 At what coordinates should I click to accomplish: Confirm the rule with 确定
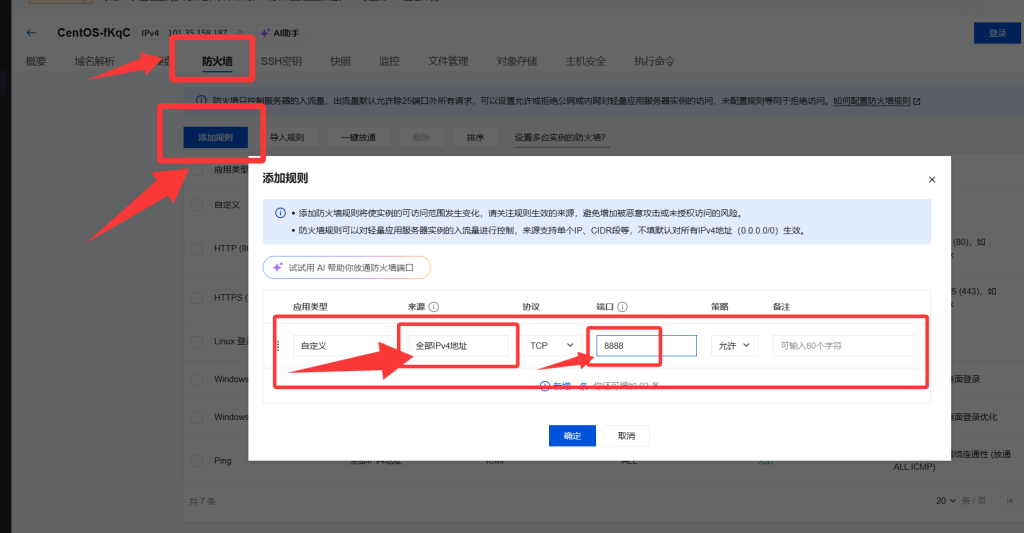point(572,436)
